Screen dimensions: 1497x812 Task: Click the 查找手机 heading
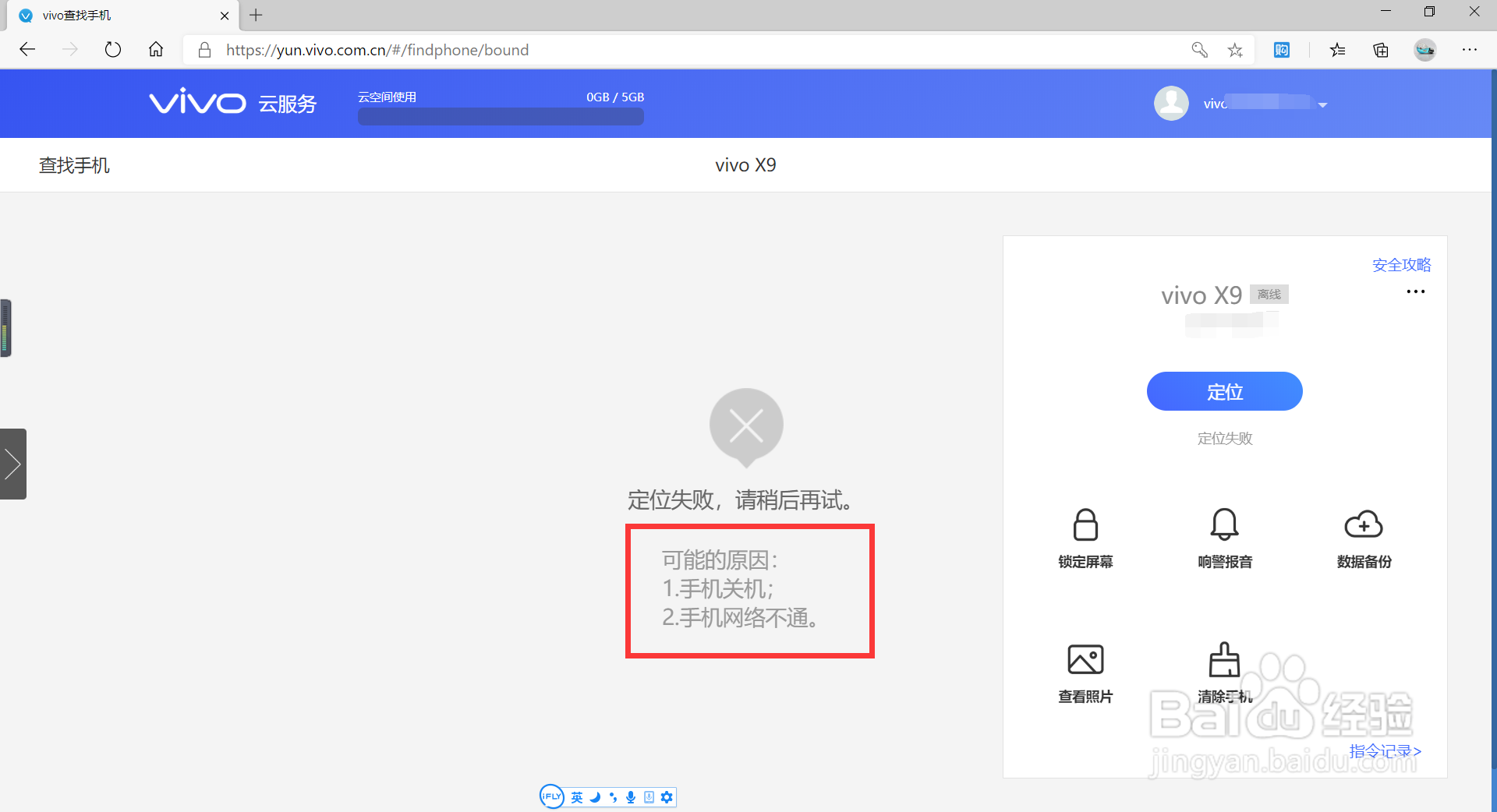click(74, 165)
